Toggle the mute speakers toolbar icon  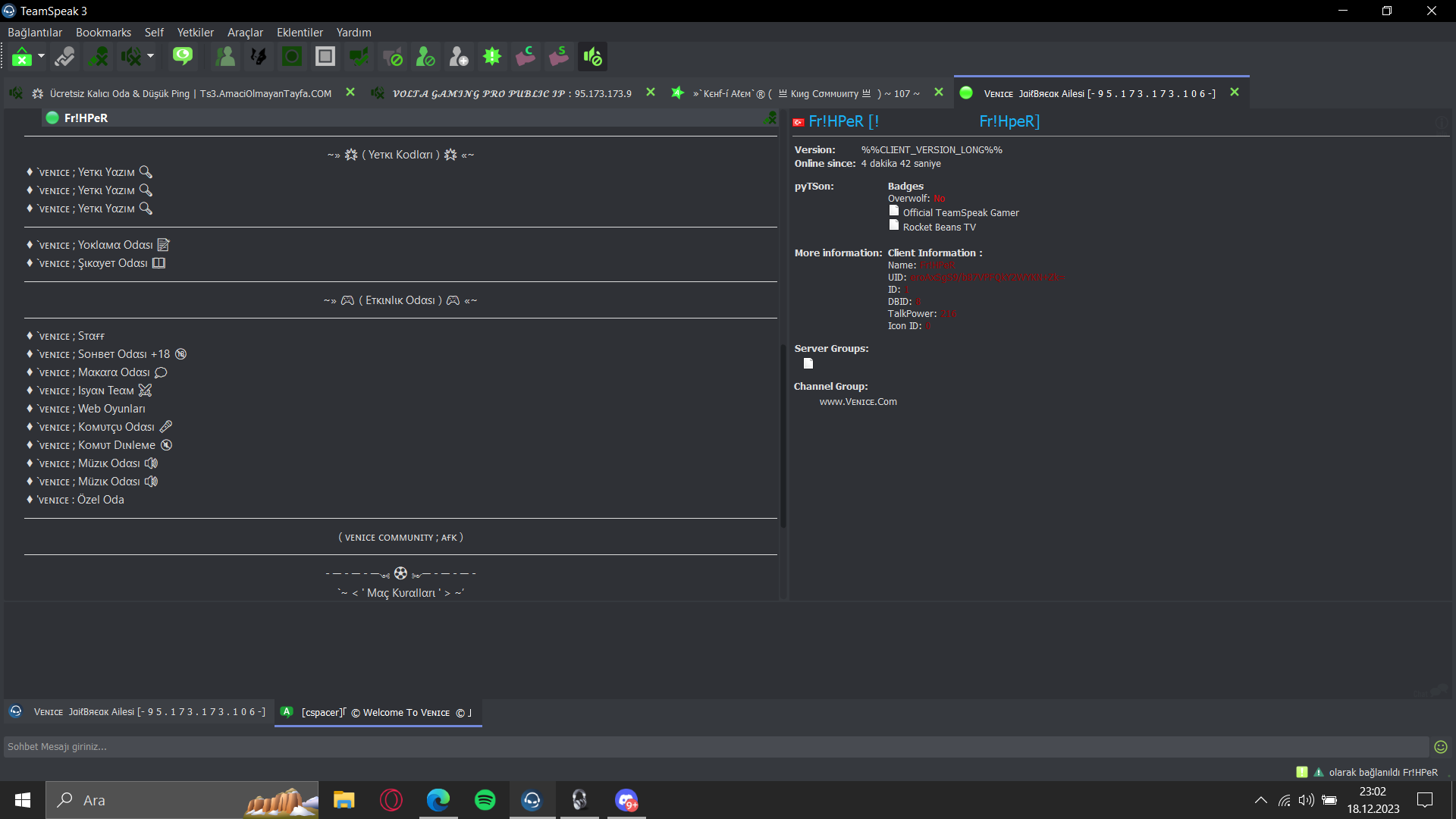point(131,57)
